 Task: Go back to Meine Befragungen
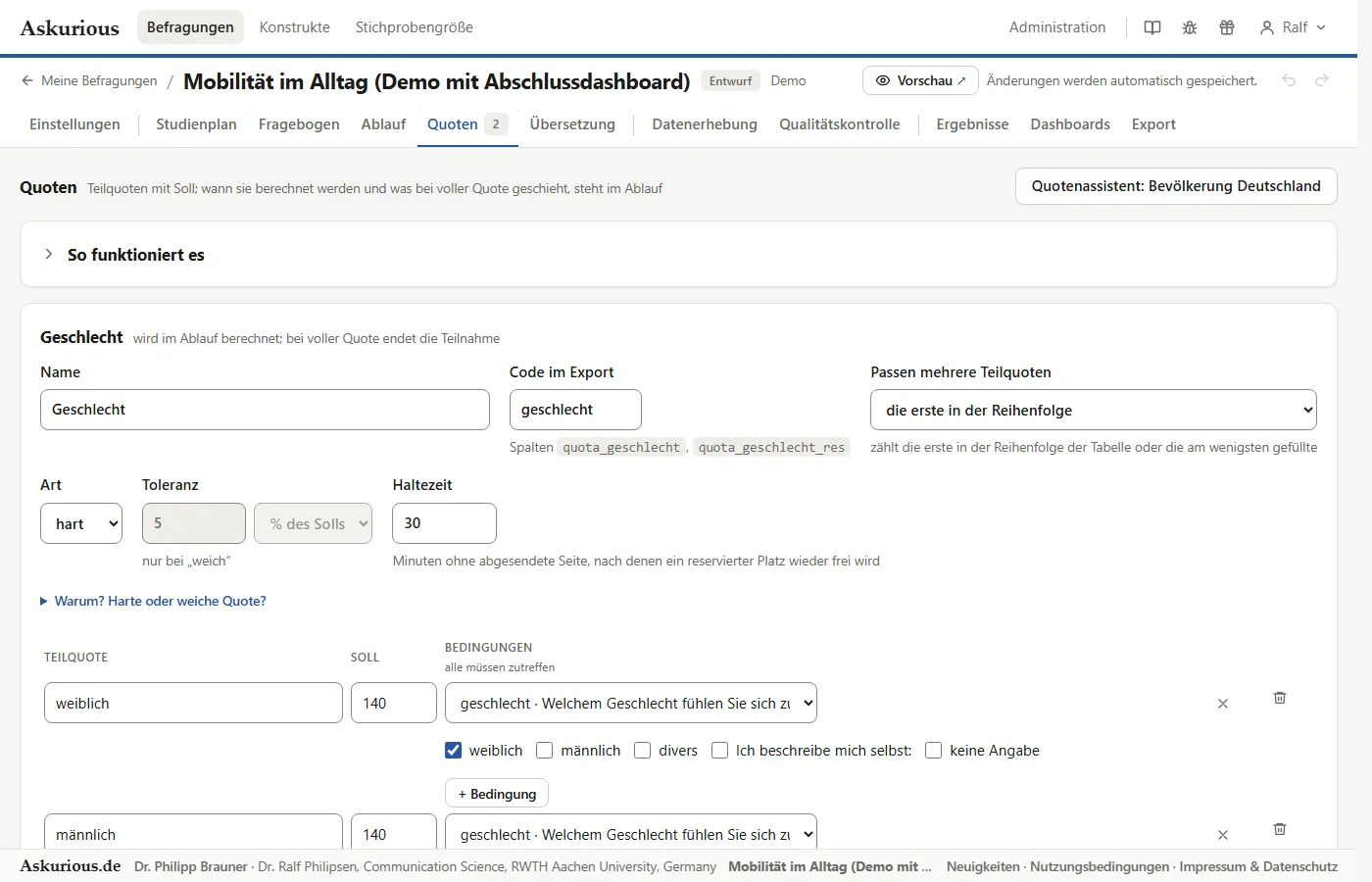(89, 80)
